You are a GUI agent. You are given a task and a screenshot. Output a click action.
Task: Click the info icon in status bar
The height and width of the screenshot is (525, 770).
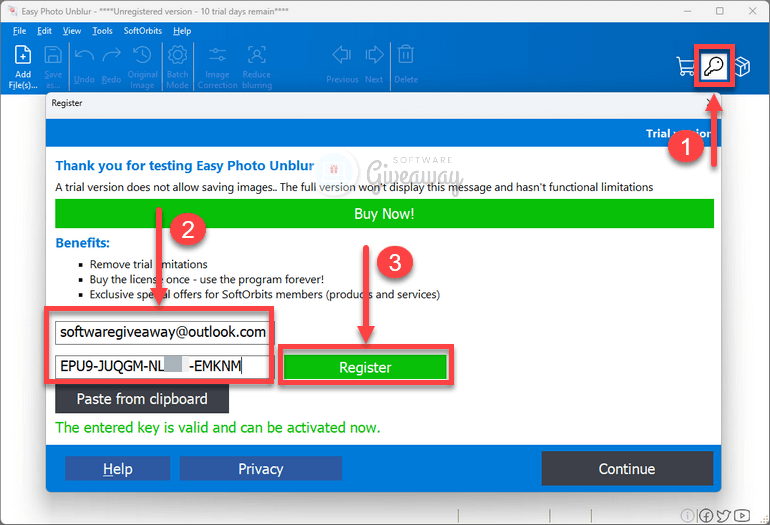click(x=688, y=515)
